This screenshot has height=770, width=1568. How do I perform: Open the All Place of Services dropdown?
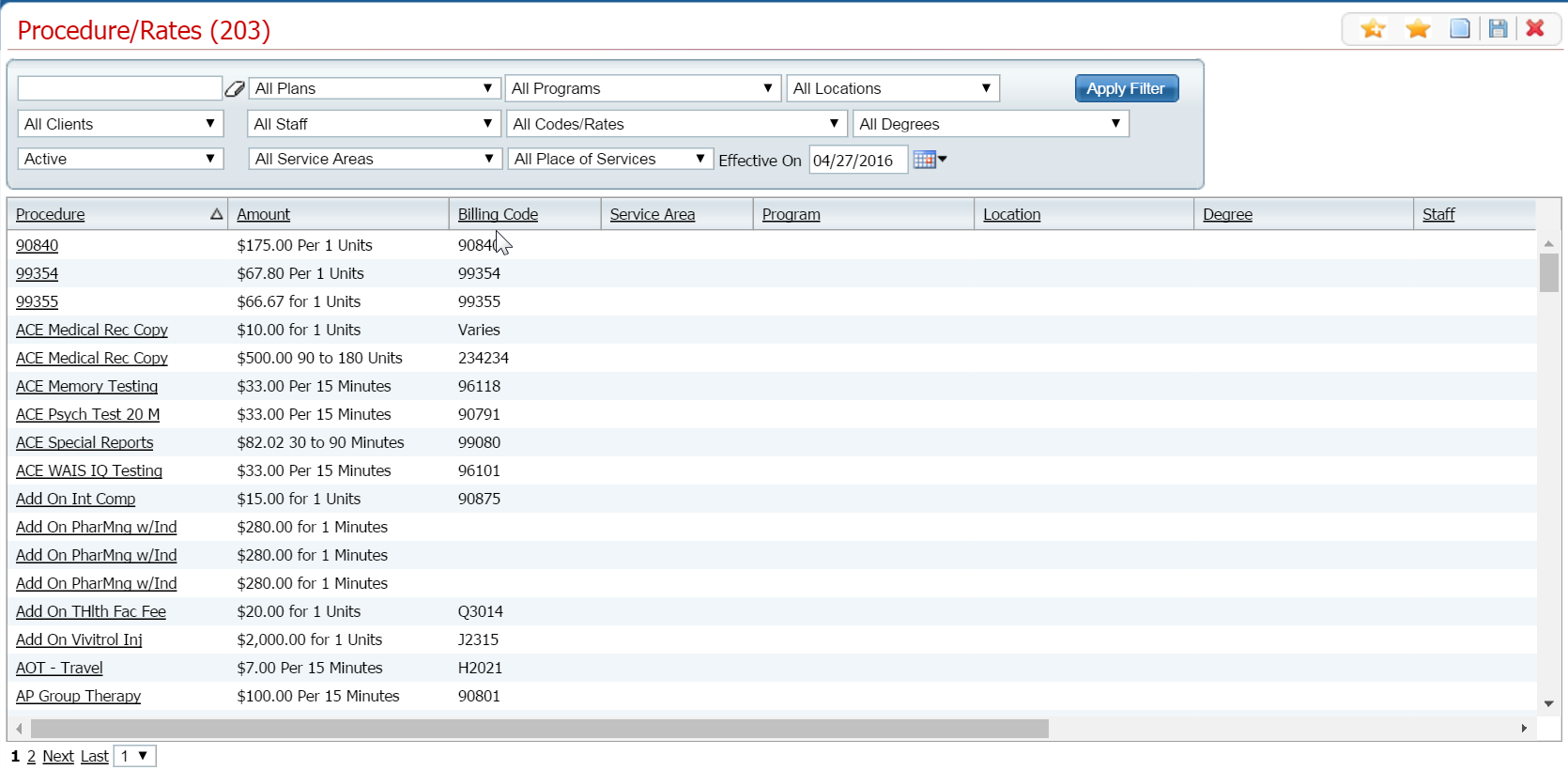coord(609,159)
